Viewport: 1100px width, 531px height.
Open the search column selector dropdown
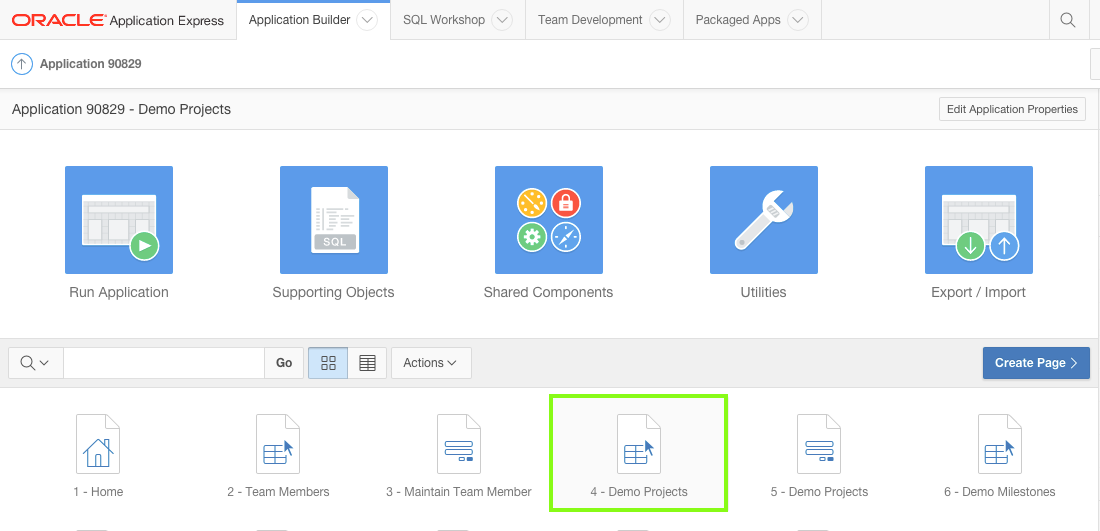36,363
